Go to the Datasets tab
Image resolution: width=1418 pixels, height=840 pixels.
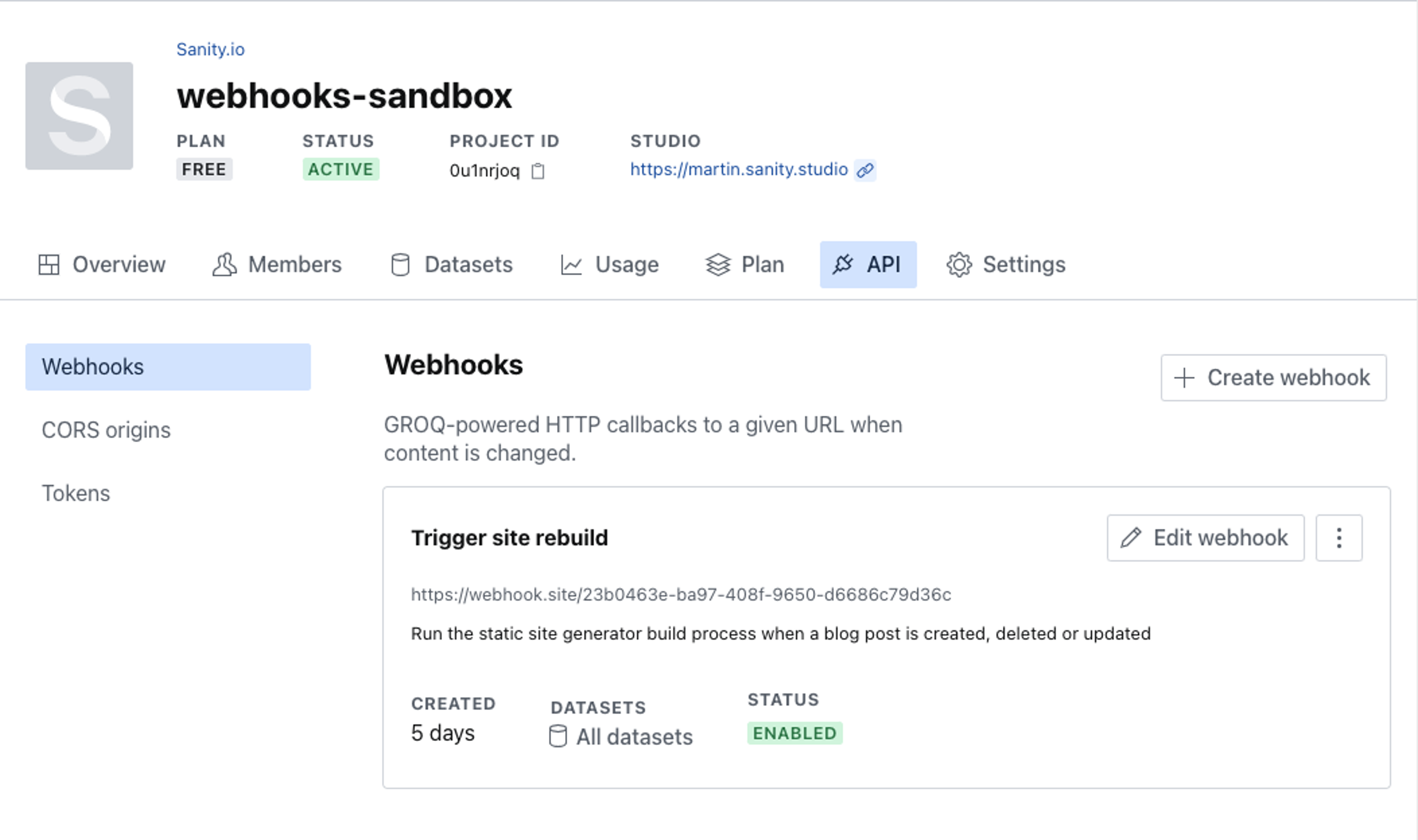coord(452,265)
